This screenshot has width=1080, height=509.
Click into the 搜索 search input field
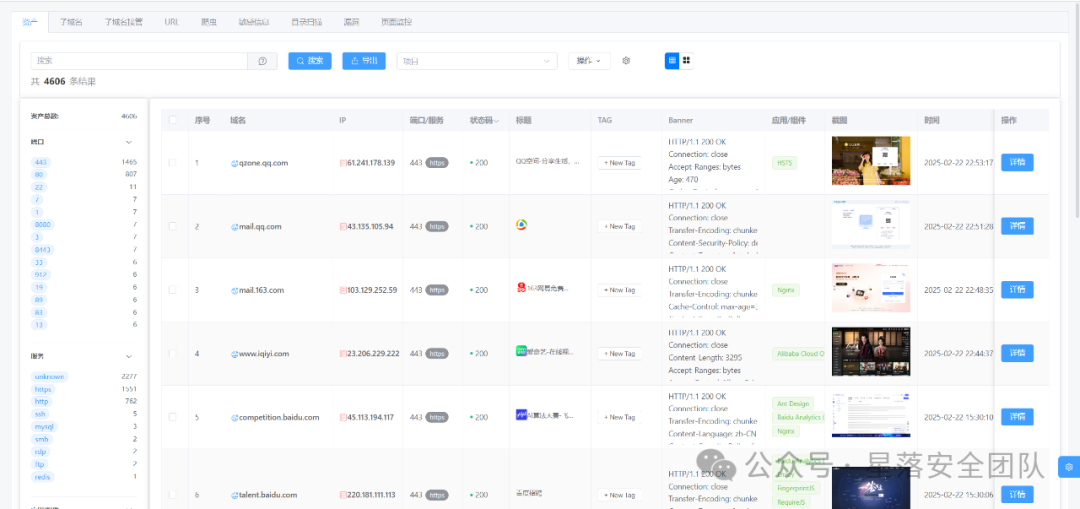pyautogui.click(x=139, y=61)
